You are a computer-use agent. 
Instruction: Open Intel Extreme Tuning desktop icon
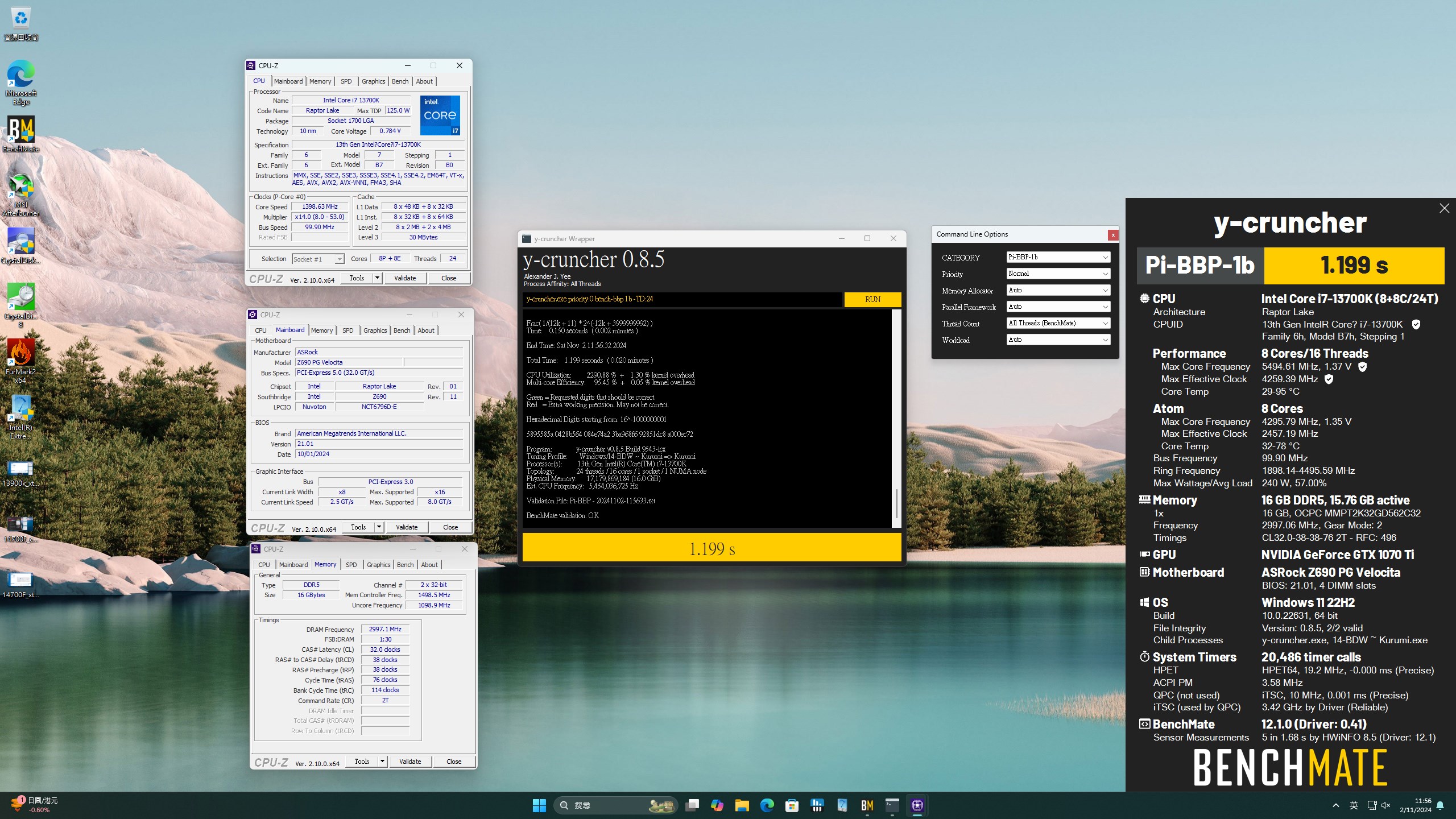click(21, 417)
